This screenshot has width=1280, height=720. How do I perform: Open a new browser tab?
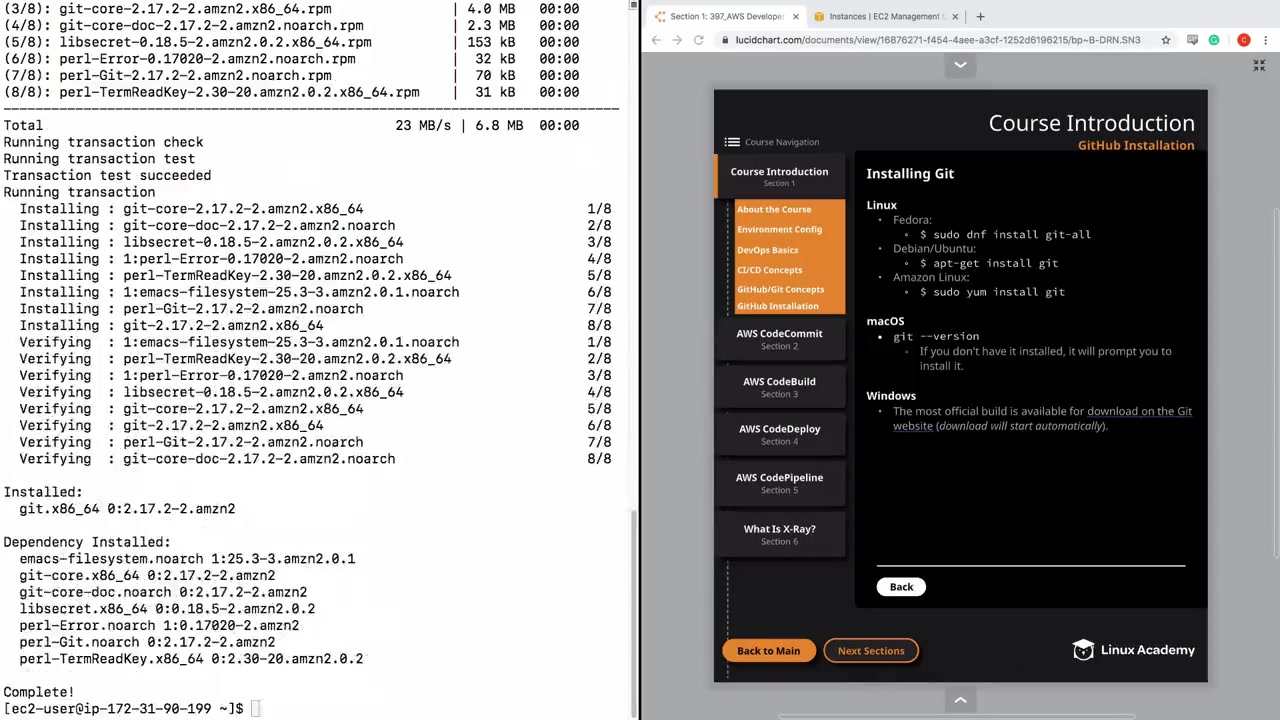click(x=980, y=16)
